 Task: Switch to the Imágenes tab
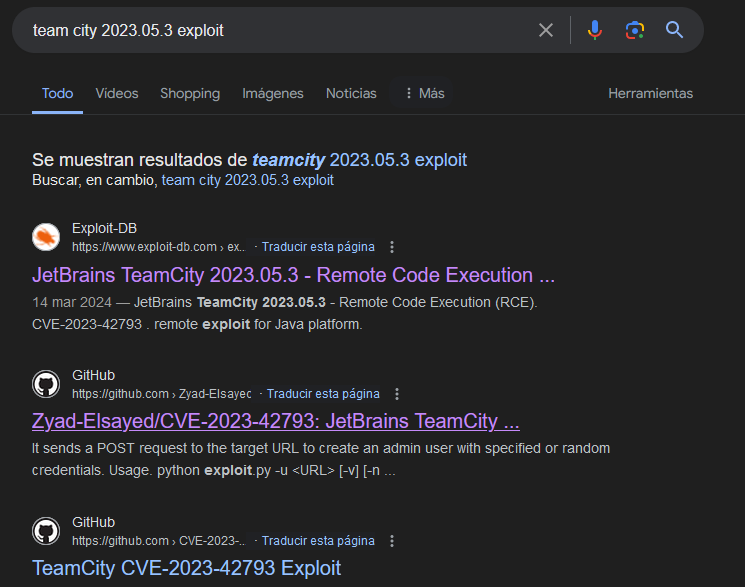point(273,94)
